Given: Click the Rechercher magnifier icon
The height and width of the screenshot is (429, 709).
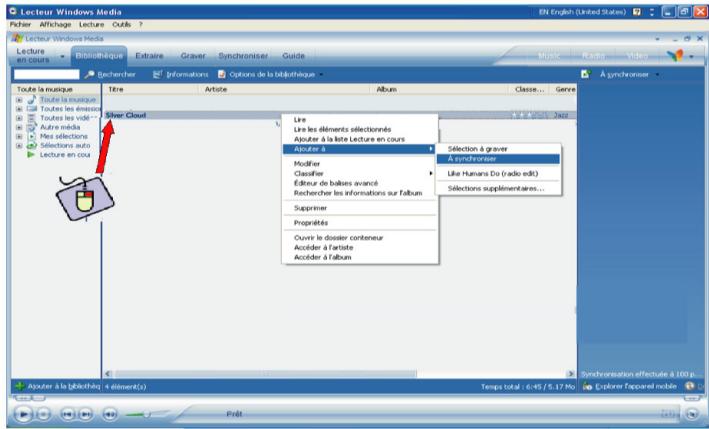Looking at the screenshot, I should click(90, 75).
